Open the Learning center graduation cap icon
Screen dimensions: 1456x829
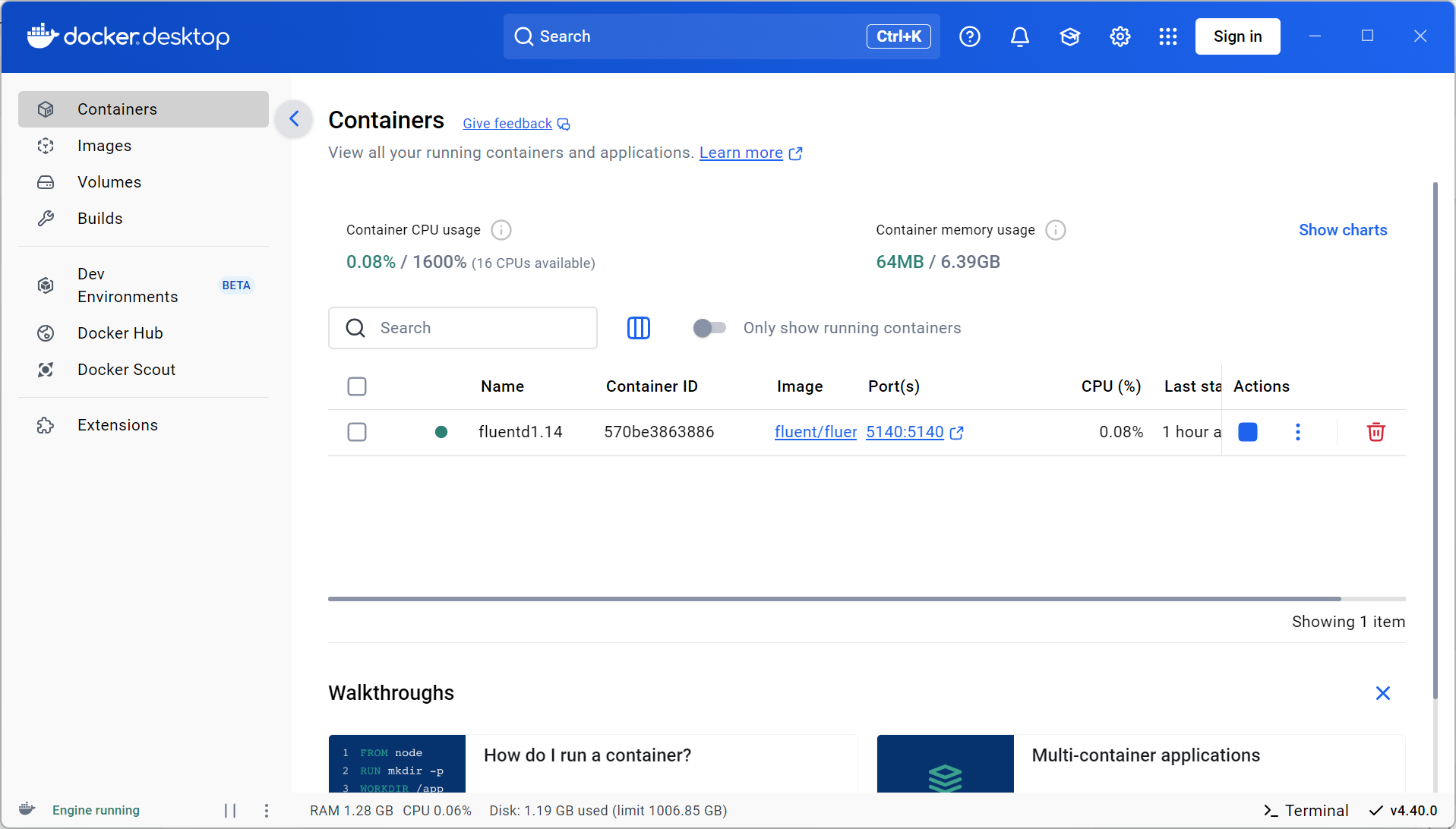pos(1070,36)
